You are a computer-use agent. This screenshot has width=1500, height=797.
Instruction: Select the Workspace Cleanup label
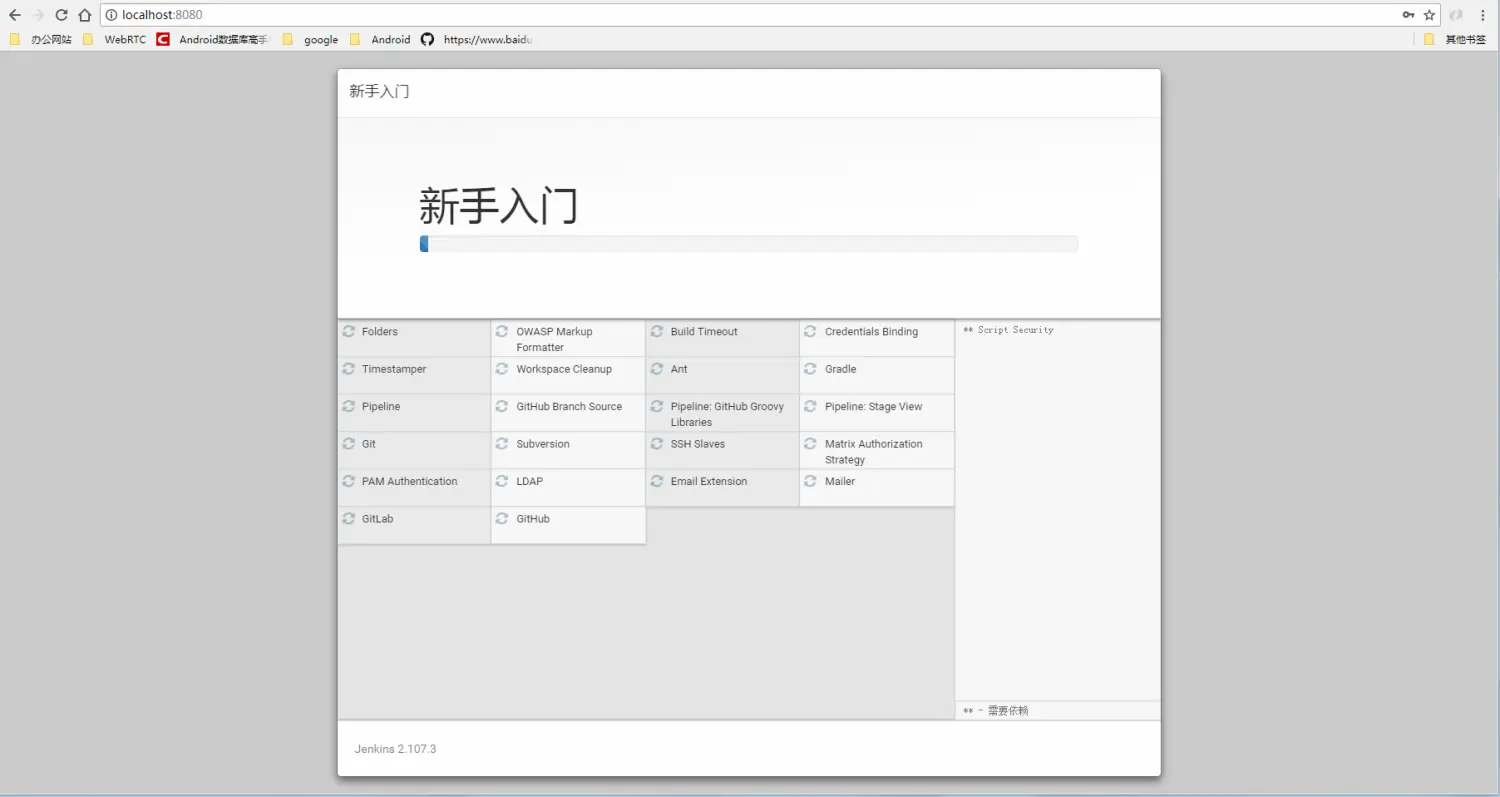coord(564,370)
